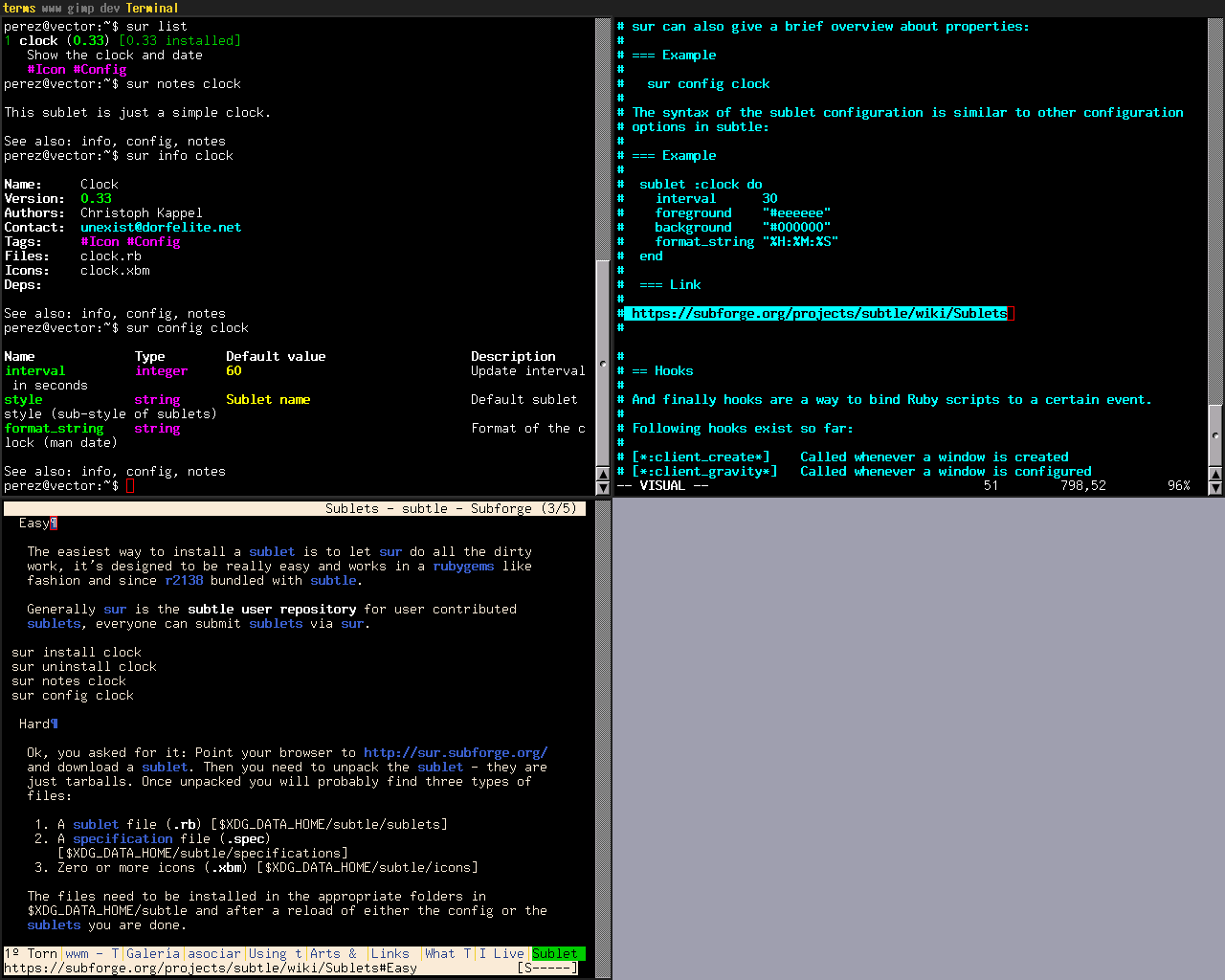Viewport: 1225px width, 980px height.
Task: Click the "Sublet name" default value
Action: (x=268, y=400)
